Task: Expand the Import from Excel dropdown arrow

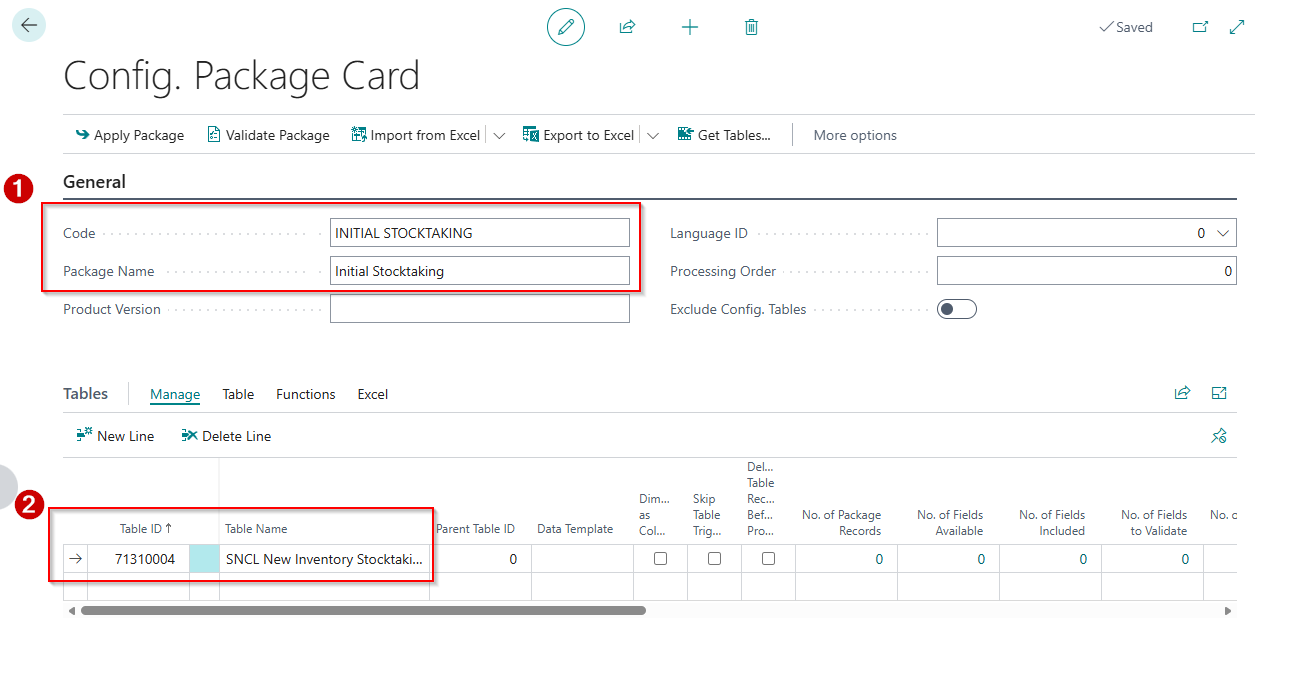Action: (x=499, y=135)
